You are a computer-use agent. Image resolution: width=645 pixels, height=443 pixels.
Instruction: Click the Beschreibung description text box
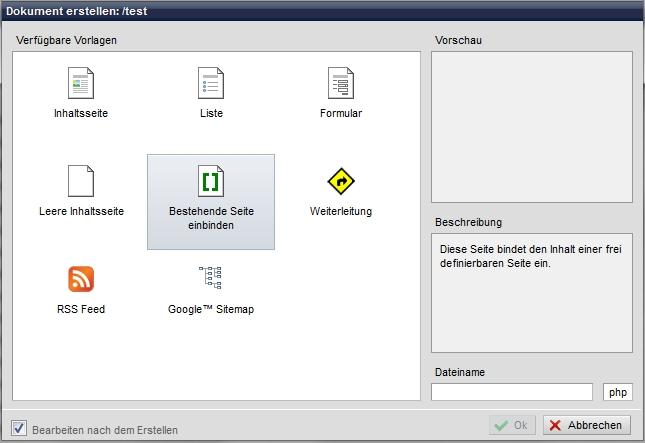point(531,292)
